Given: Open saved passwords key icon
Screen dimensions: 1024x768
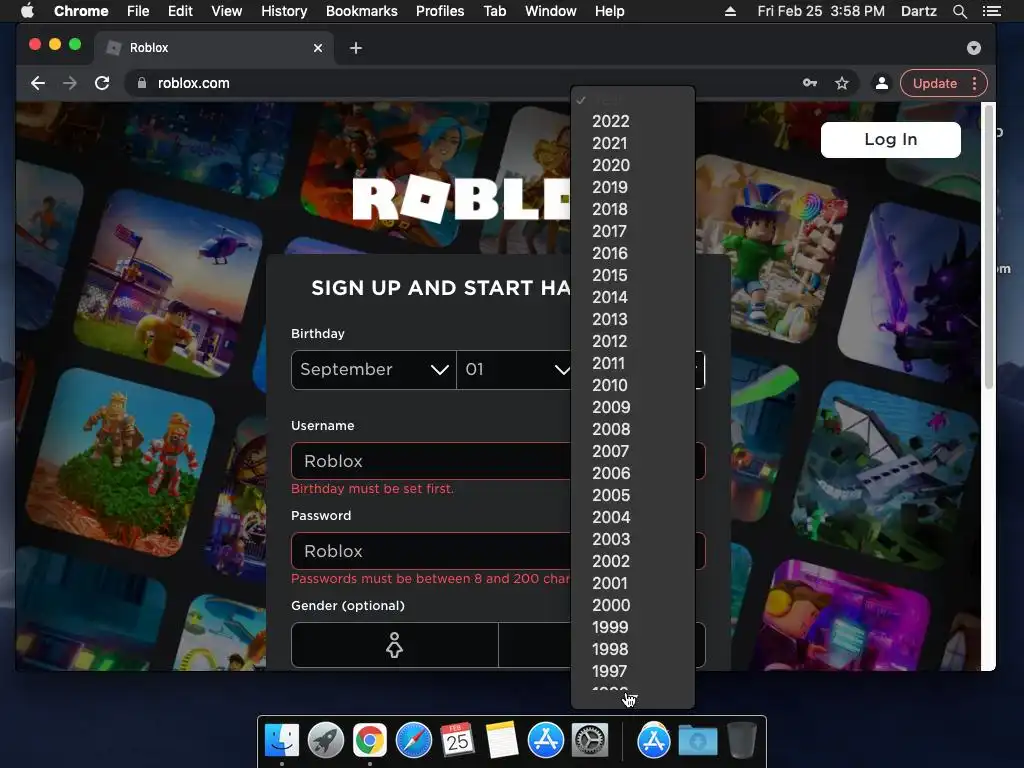Looking at the screenshot, I should click(x=810, y=83).
